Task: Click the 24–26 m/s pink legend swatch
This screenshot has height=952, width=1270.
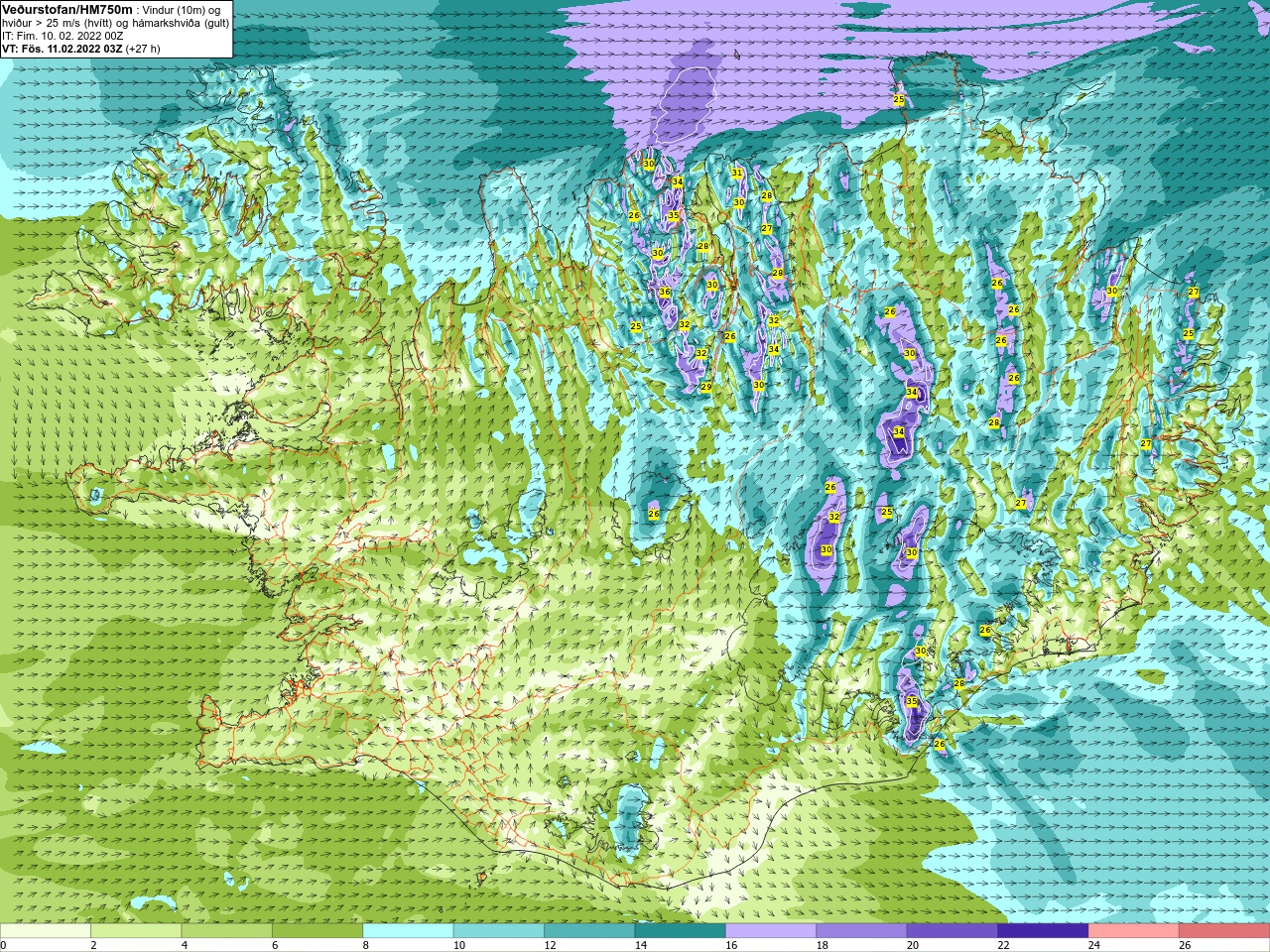Action: click(1133, 931)
